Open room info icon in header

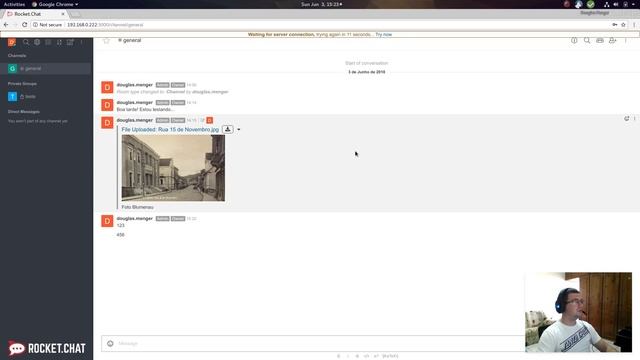pyautogui.click(x=574, y=40)
